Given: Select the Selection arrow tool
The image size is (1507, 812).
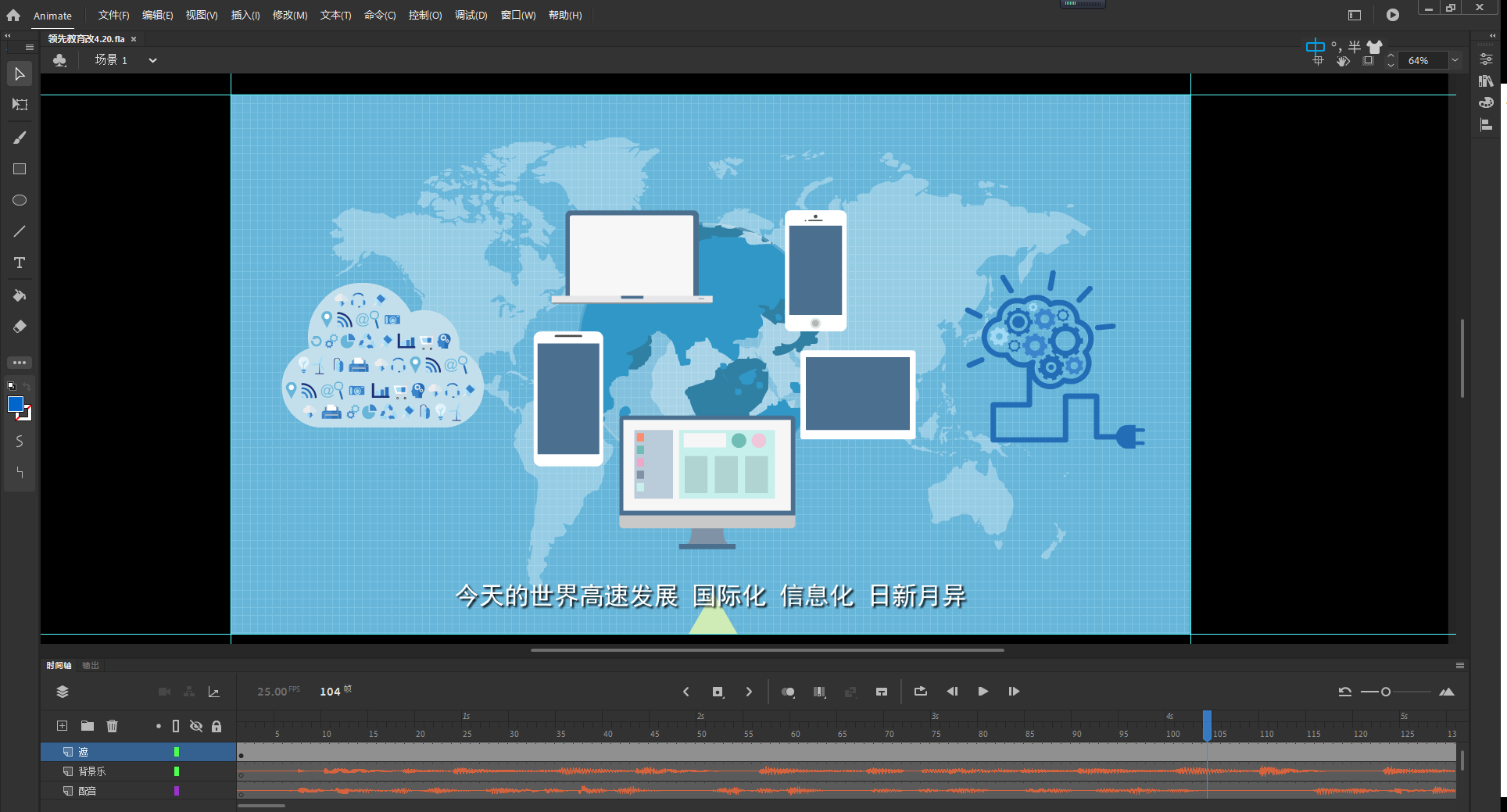Looking at the screenshot, I should pyautogui.click(x=20, y=74).
